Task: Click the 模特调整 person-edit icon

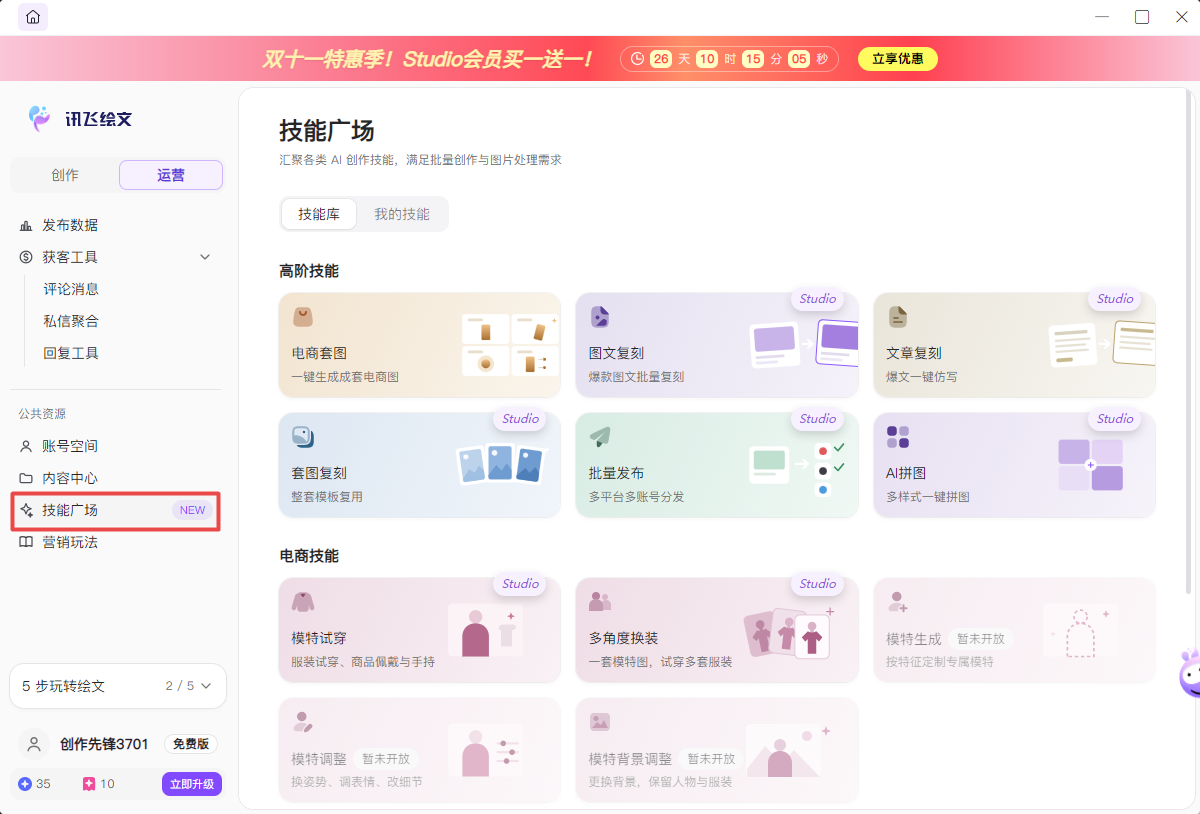Action: (302, 722)
